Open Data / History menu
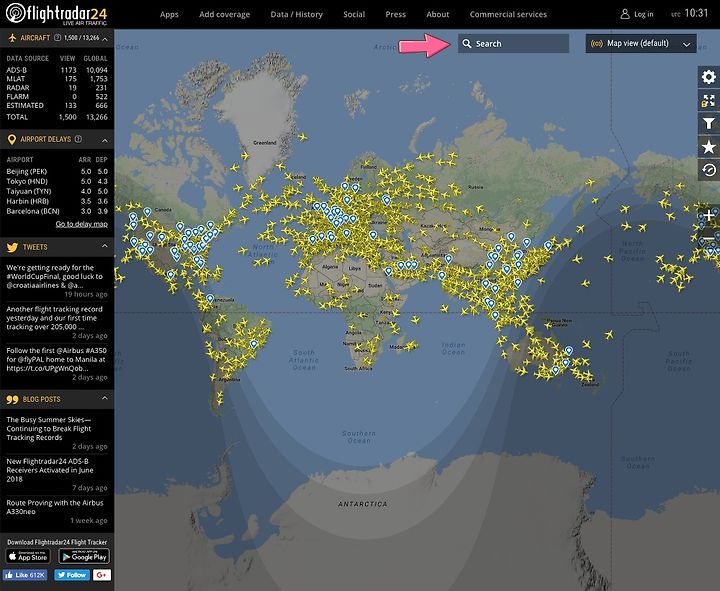The width and height of the screenshot is (720, 591). point(297,14)
